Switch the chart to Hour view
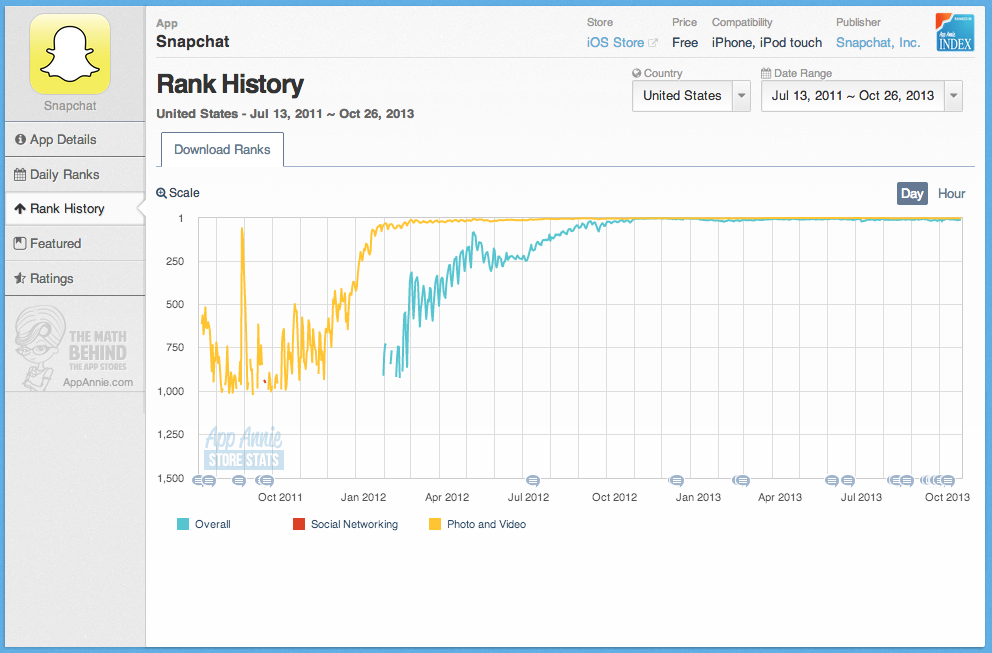The width and height of the screenshot is (992, 653). pos(951,193)
